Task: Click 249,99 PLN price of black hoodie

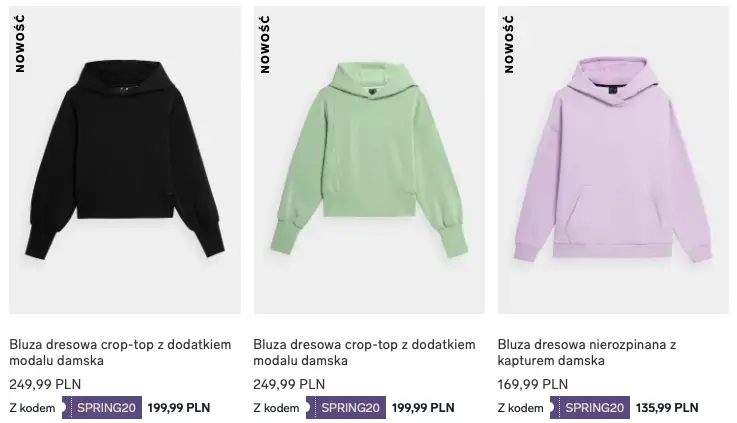Action: tap(45, 384)
